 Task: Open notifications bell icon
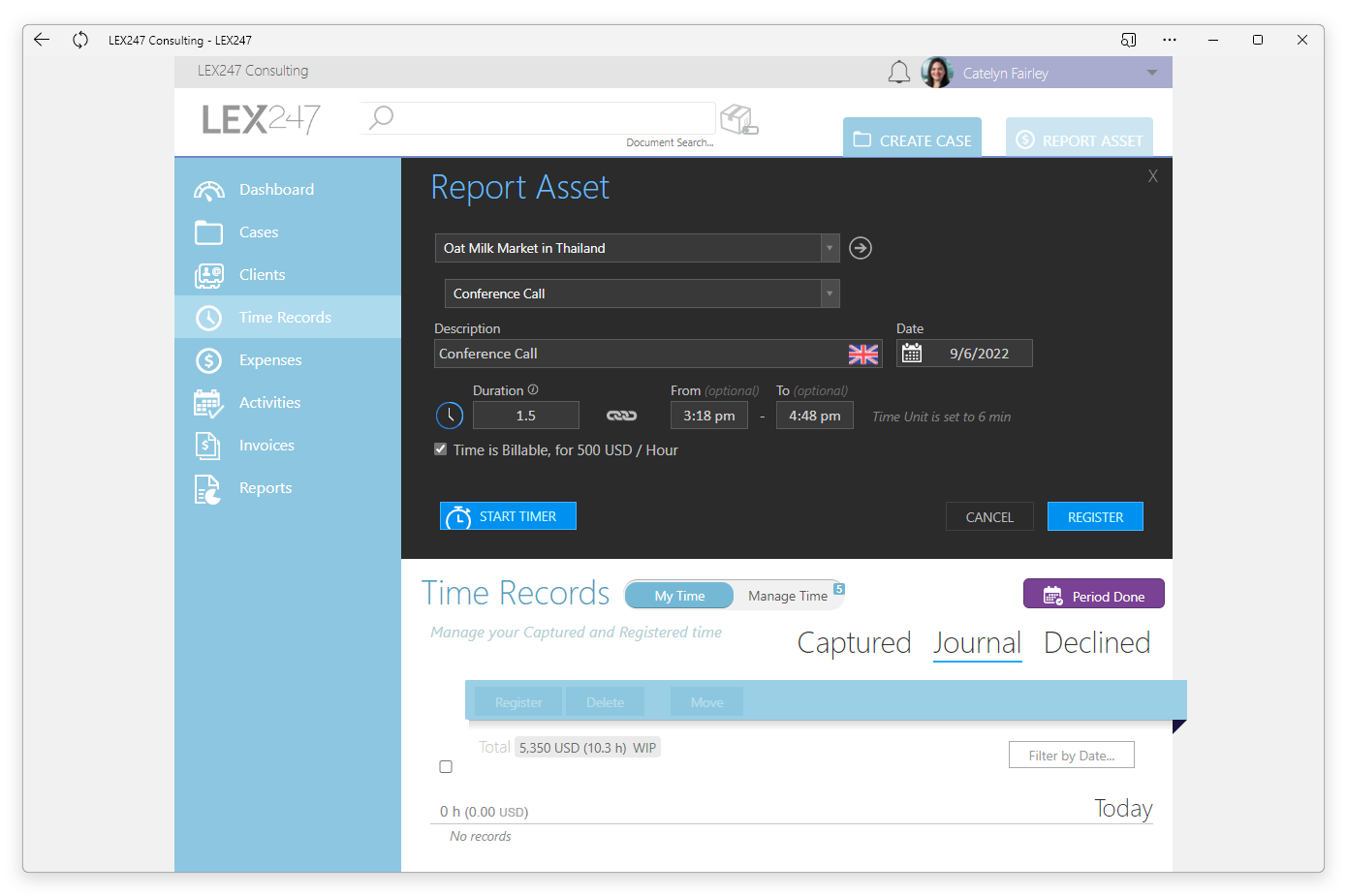click(x=899, y=73)
